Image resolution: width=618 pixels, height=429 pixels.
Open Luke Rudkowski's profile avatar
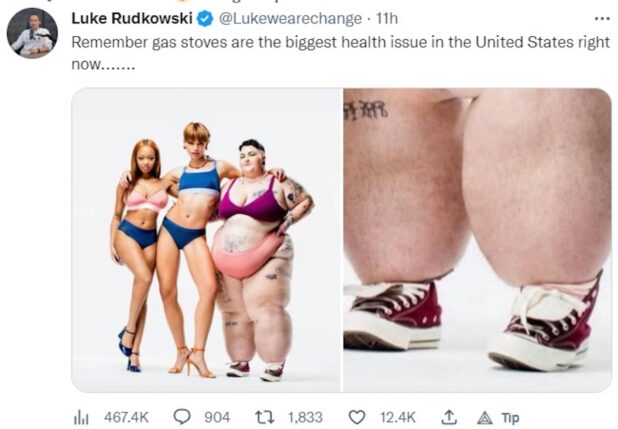(x=32, y=33)
